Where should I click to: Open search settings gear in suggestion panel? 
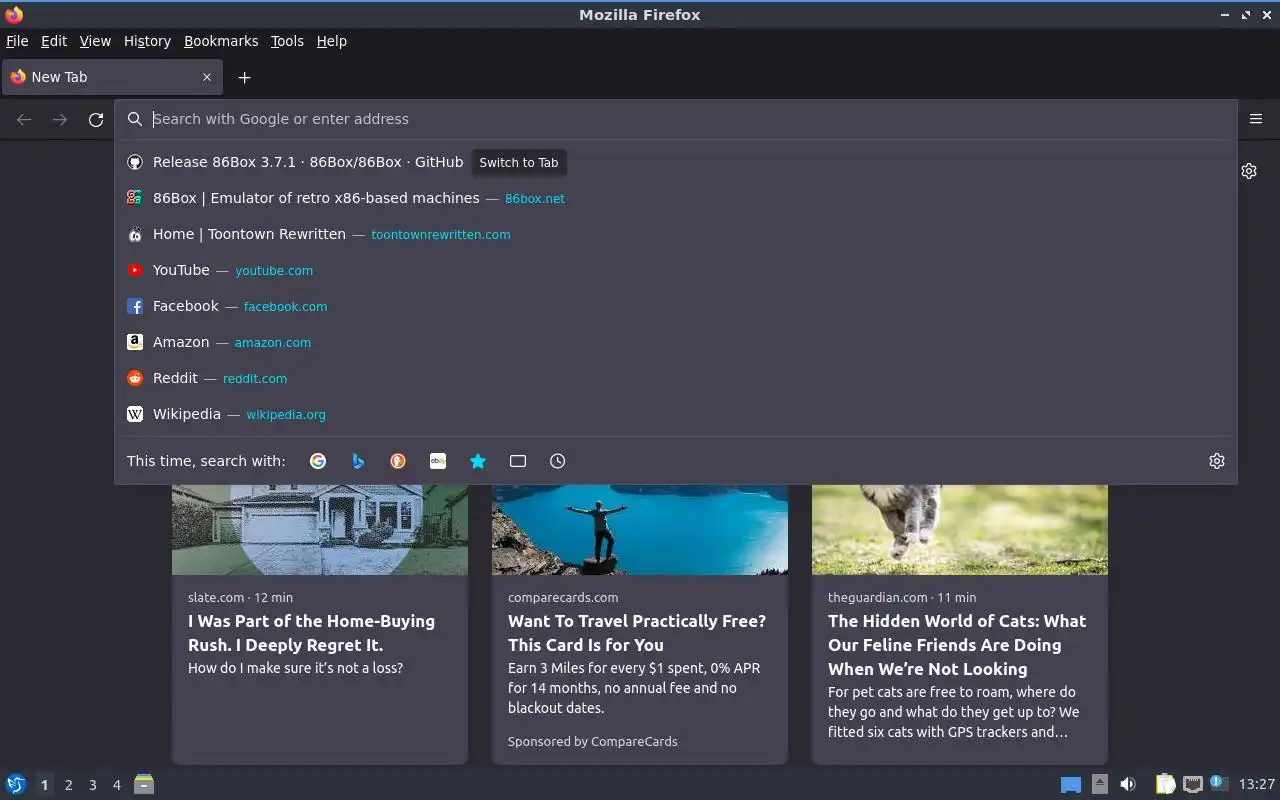point(1217,461)
